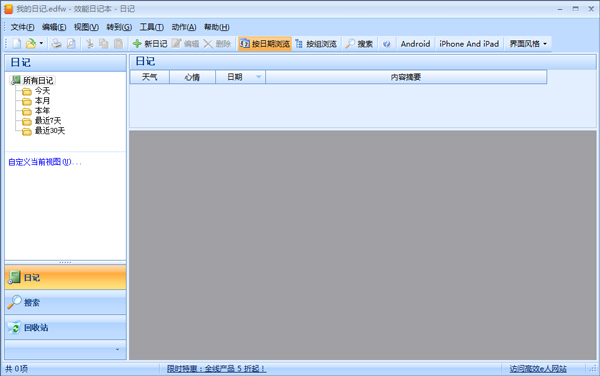
Task: Click 访问高效e人网站 link
Action: coord(538,369)
